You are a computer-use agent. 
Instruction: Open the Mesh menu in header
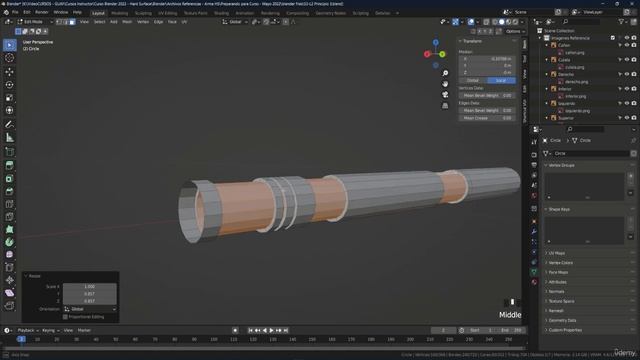click(127, 22)
